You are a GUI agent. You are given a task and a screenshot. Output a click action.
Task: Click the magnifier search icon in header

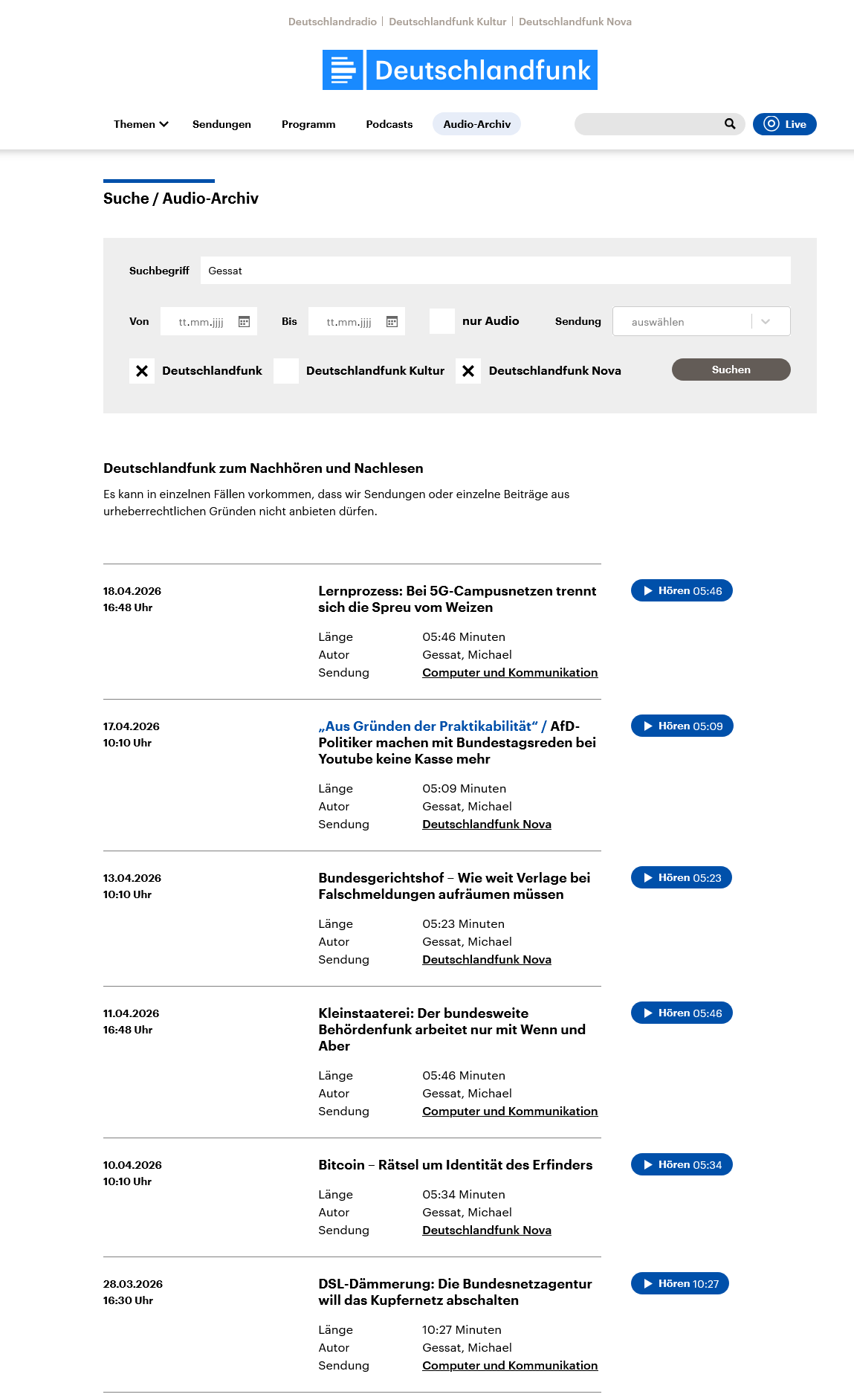pos(730,124)
